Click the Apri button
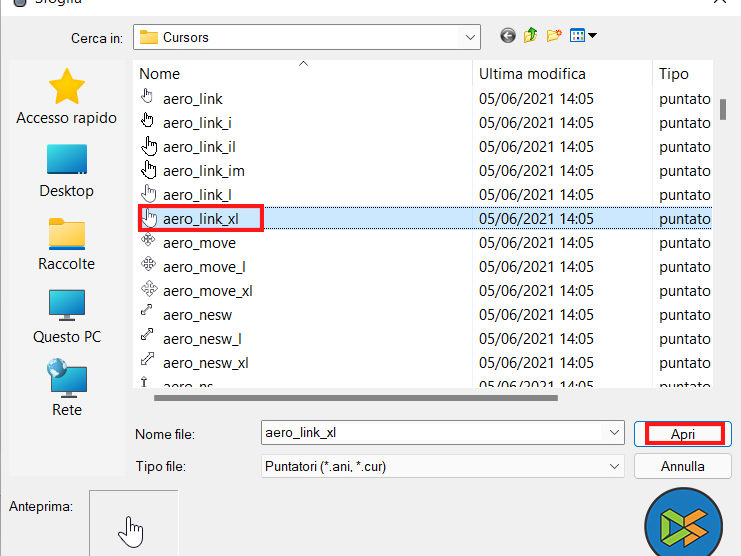 coord(683,434)
